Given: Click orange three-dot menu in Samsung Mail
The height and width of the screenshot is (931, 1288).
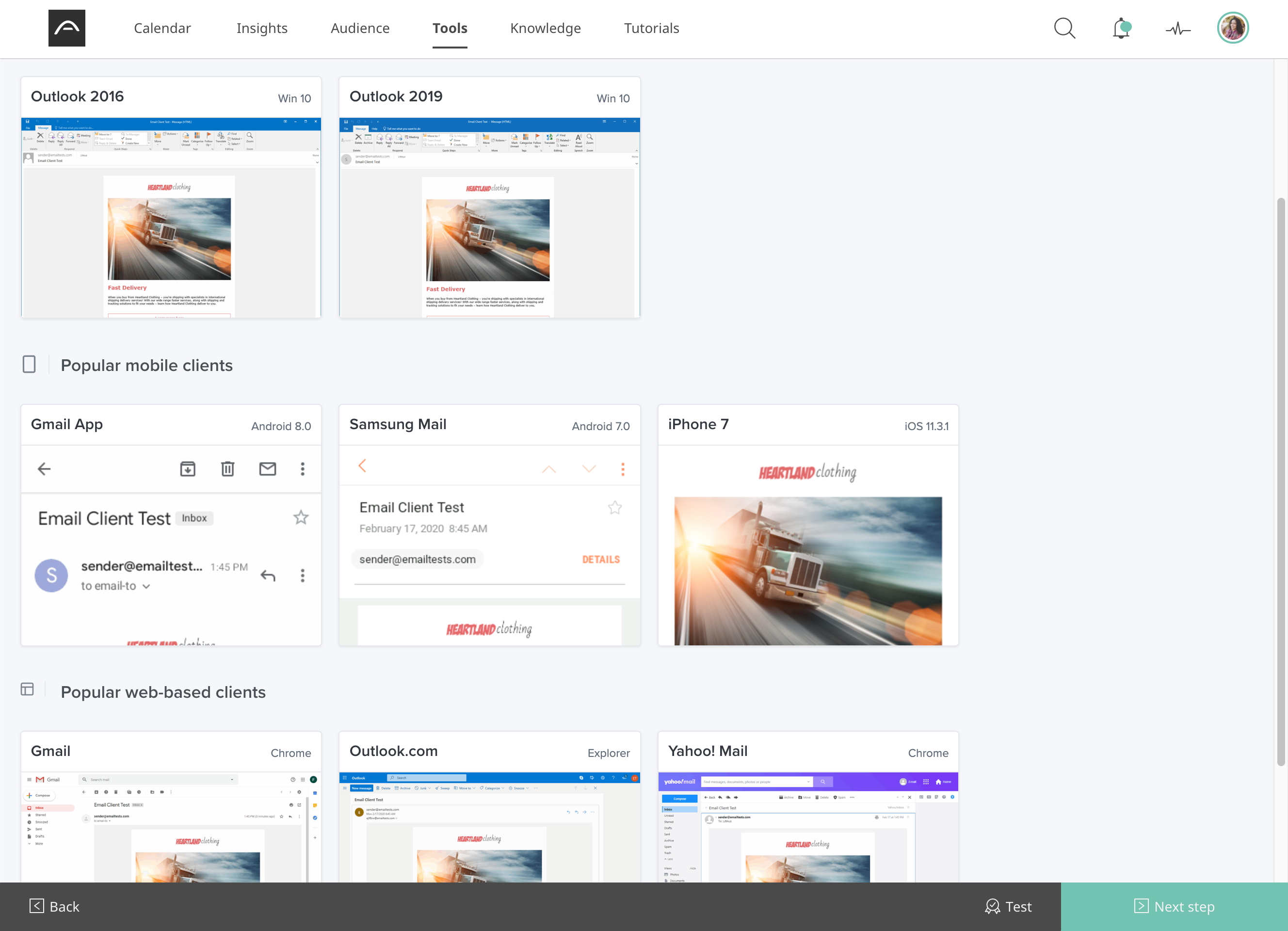Looking at the screenshot, I should pos(623,469).
